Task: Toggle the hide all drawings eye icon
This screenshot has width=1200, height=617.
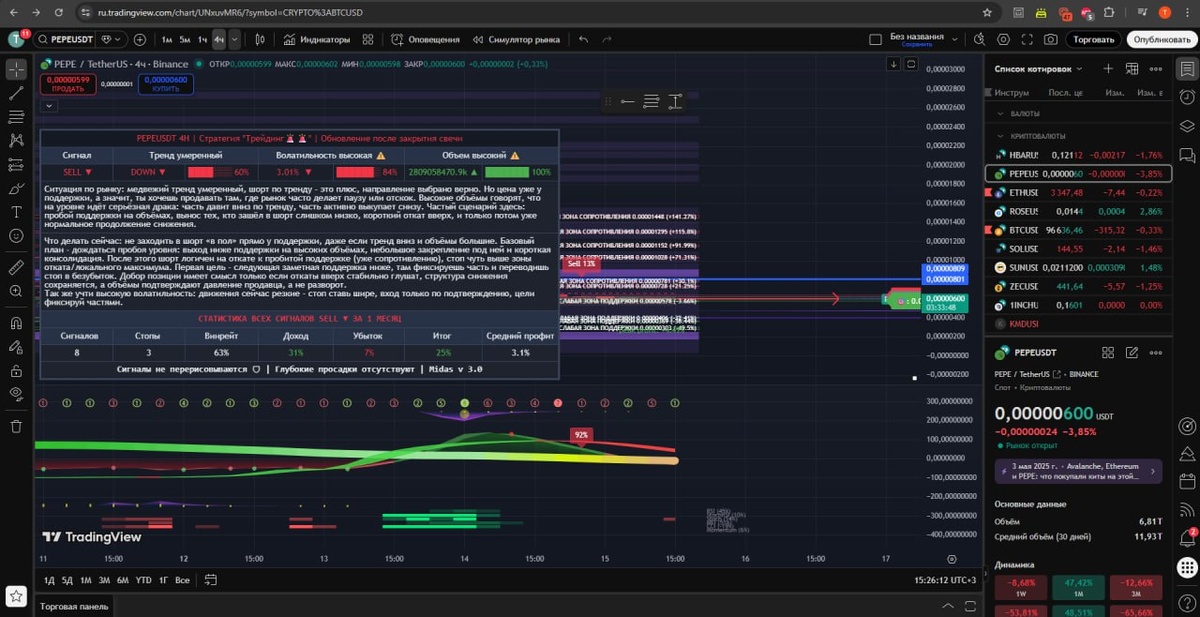Action: [16, 394]
